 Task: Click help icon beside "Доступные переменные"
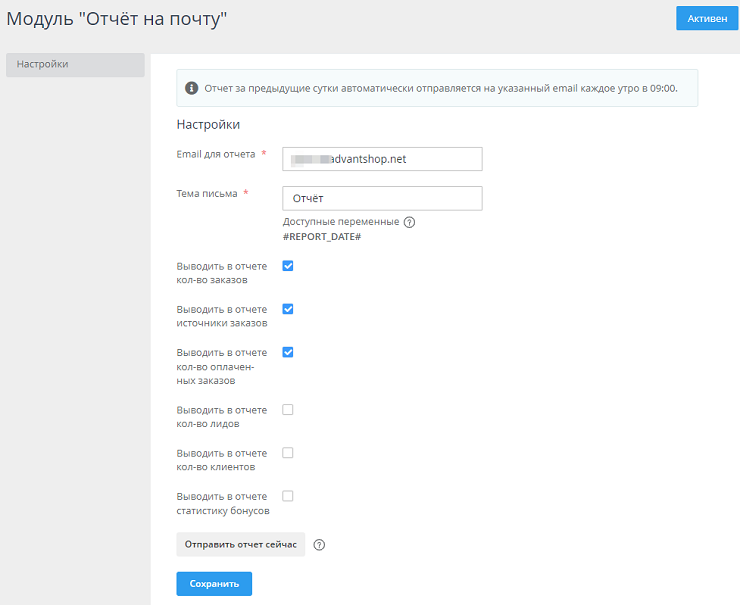(409, 222)
